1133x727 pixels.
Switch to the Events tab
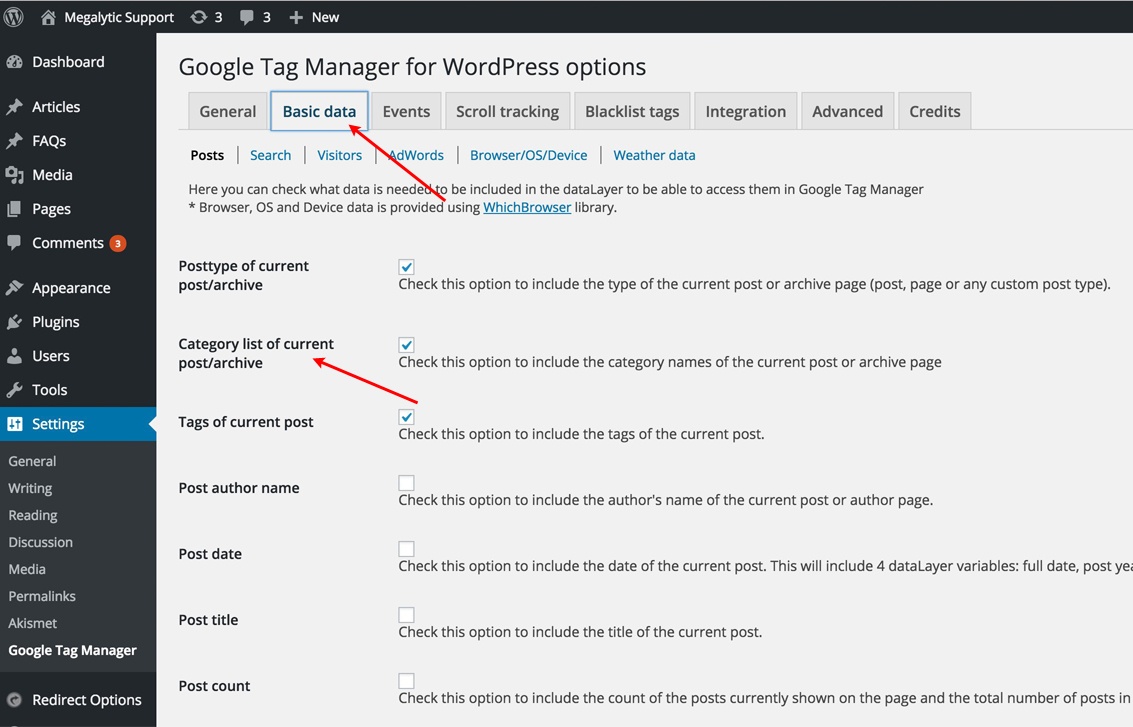pyautogui.click(x=406, y=111)
